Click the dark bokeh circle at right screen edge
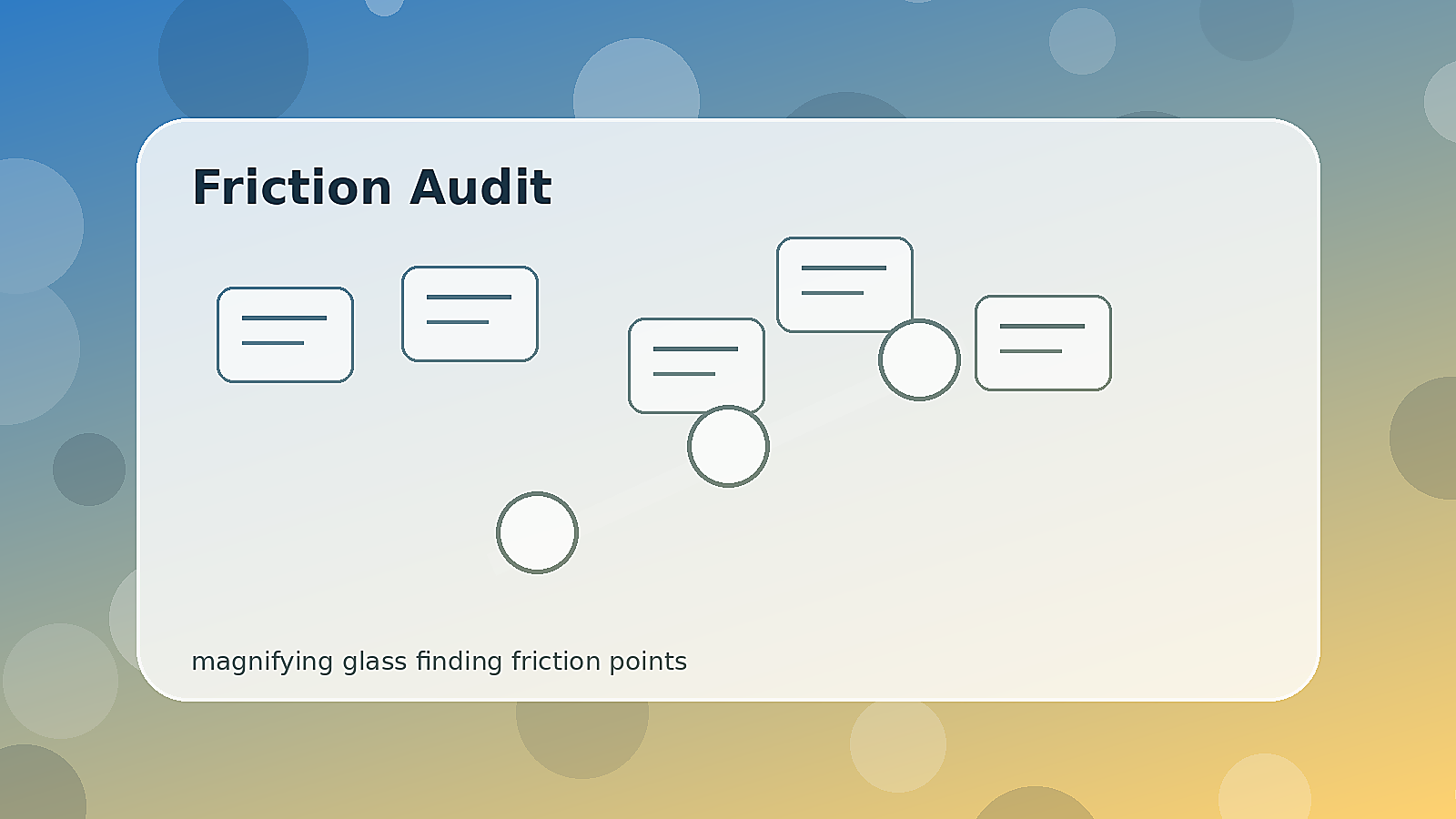 pos(1422,438)
